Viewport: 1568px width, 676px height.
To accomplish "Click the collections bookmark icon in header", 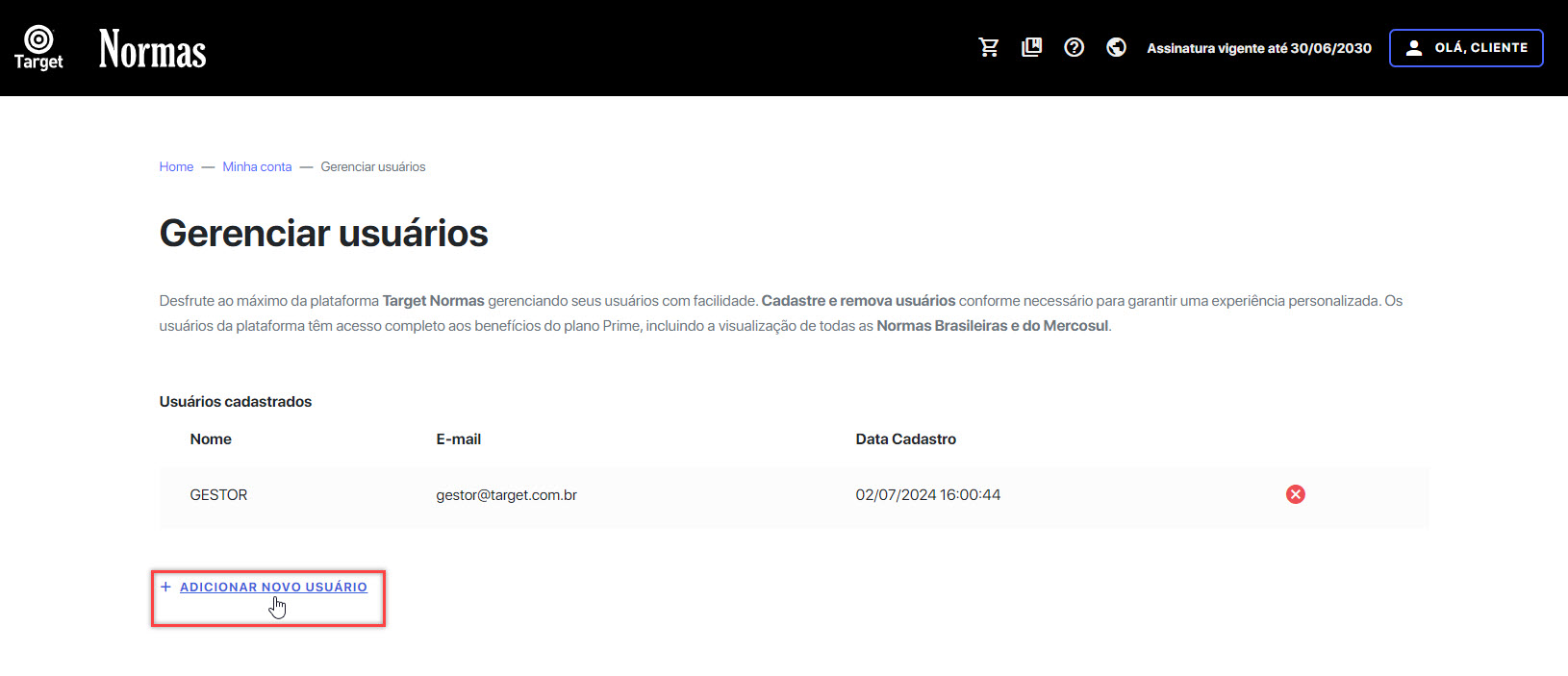I will [1031, 47].
